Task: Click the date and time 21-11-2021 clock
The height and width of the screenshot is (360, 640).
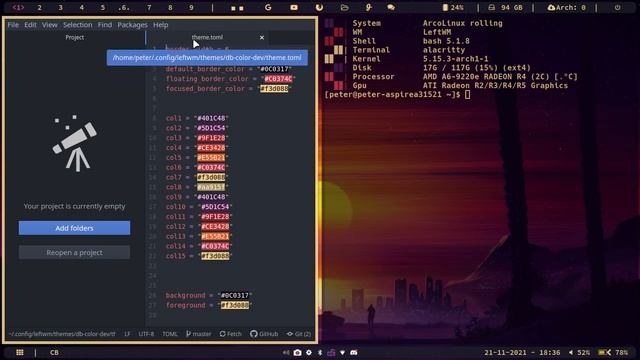Action: 522,352
